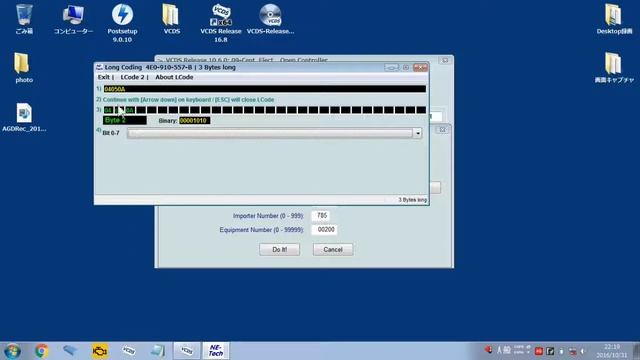Select byte 0A in the byte row

pos(130,110)
